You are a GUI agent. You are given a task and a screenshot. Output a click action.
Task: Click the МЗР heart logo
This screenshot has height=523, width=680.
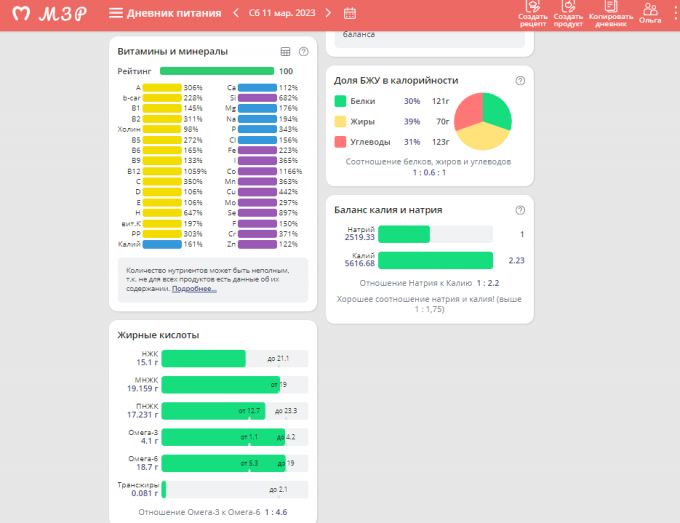(x=21, y=14)
